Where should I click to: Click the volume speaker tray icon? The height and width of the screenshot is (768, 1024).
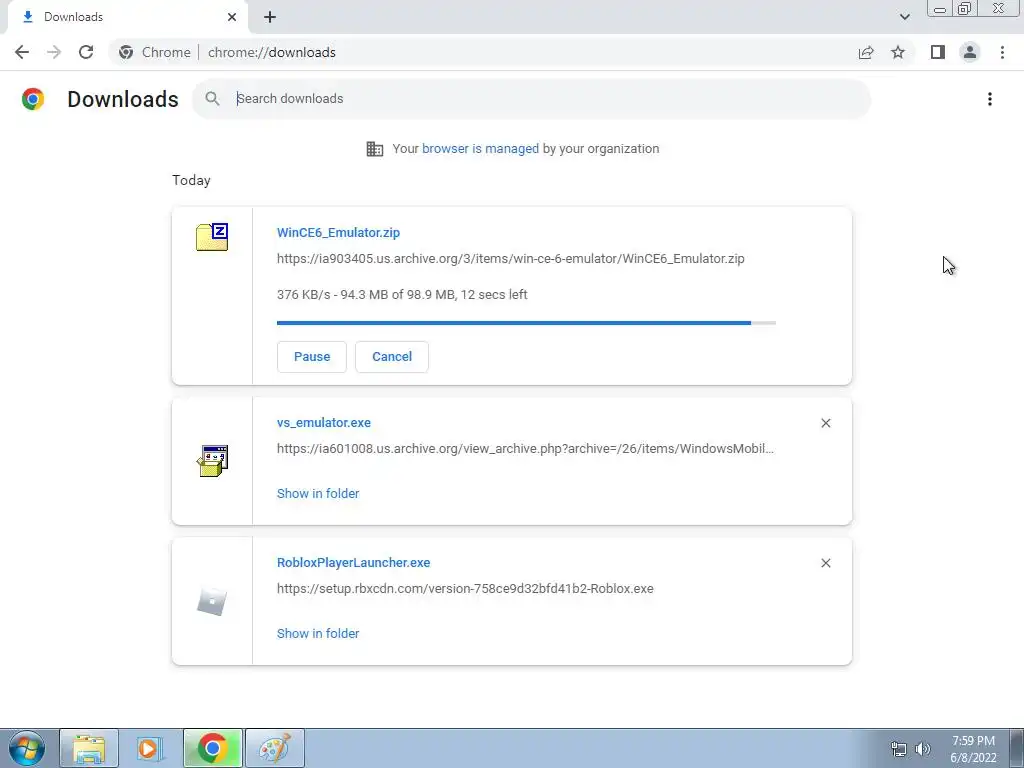[923, 749]
